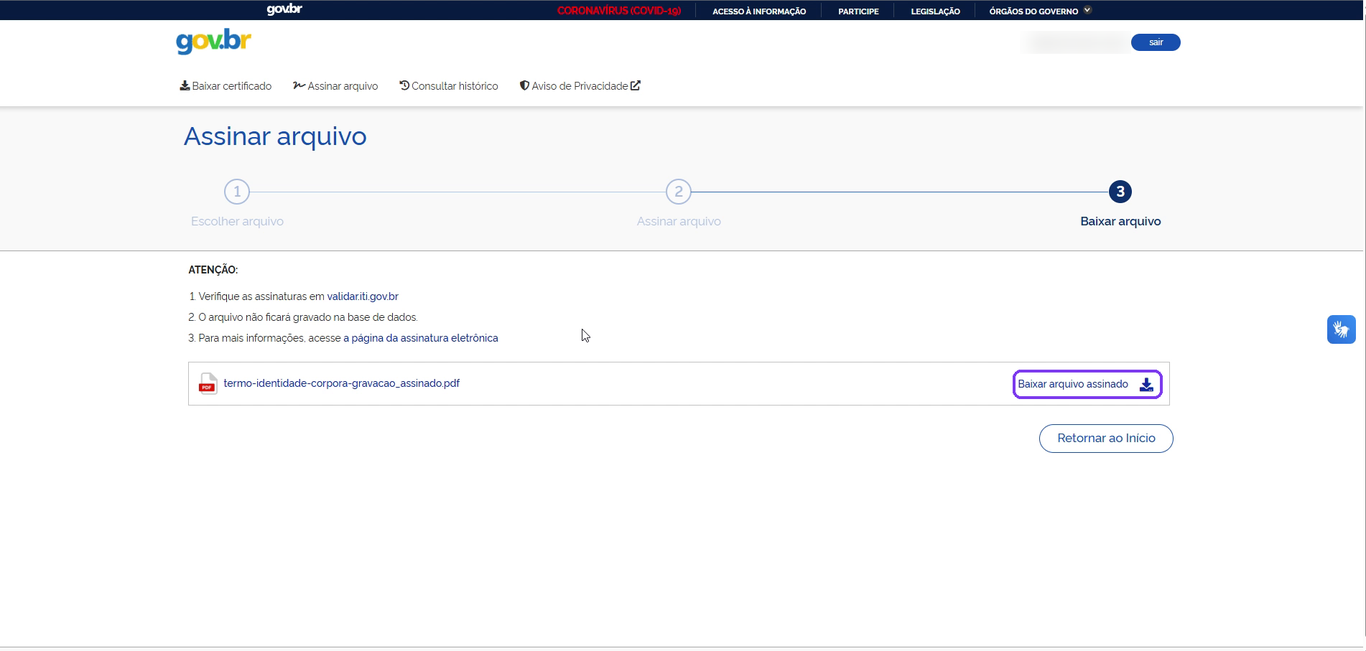Click the Assinar arquivo page heading

coord(275,136)
